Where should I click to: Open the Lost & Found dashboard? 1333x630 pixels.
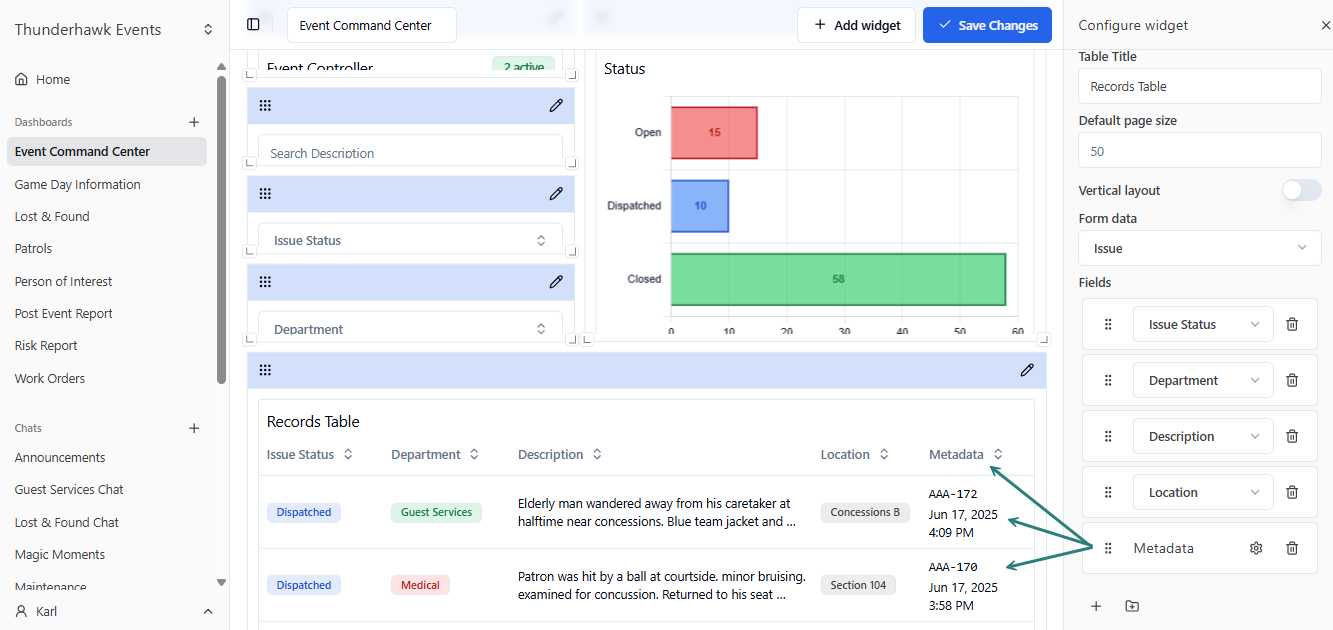click(x=52, y=216)
